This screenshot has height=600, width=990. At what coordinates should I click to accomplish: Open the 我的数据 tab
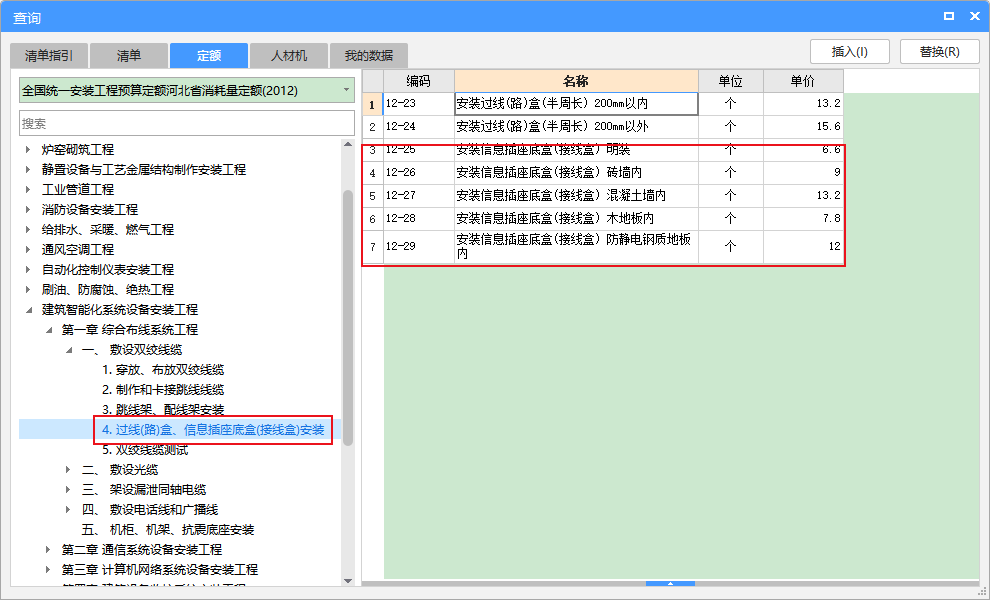coord(369,56)
